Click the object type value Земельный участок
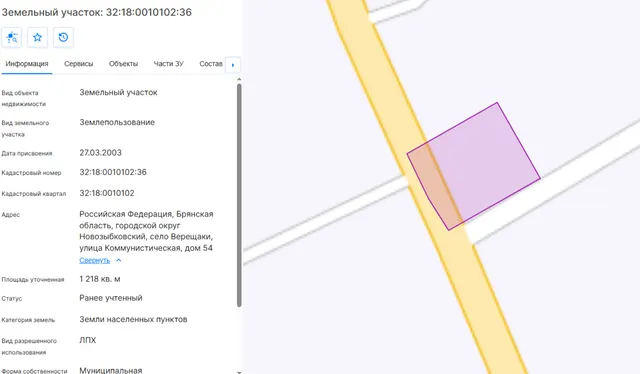The height and width of the screenshot is (374, 640). (118, 92)
